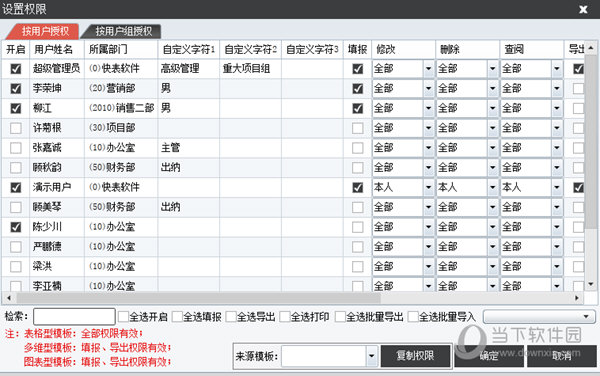Screen dimensions: 600x376
Task: Click the vertical scrollbar up arrow
Action: 591,48
